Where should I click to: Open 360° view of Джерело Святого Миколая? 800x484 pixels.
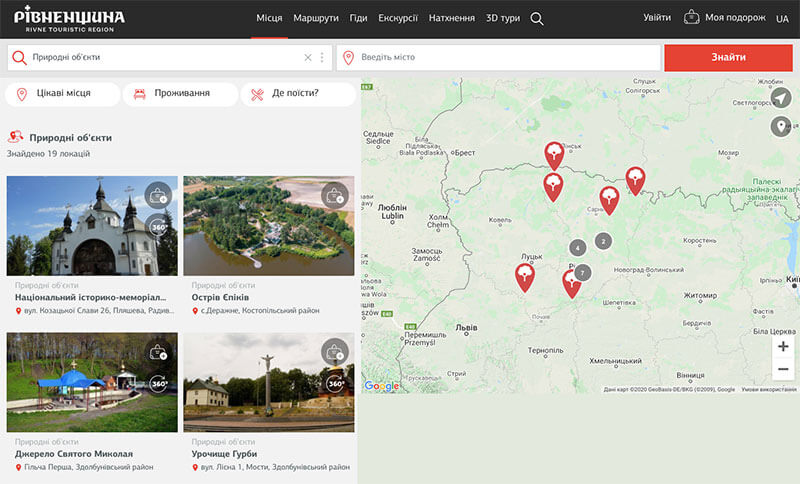(x=158, y=383)
